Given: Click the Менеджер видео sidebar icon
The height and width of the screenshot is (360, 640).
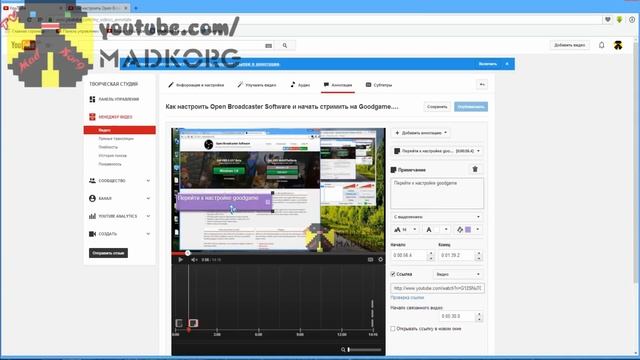Looking at the screenshot, I should 92,117.
